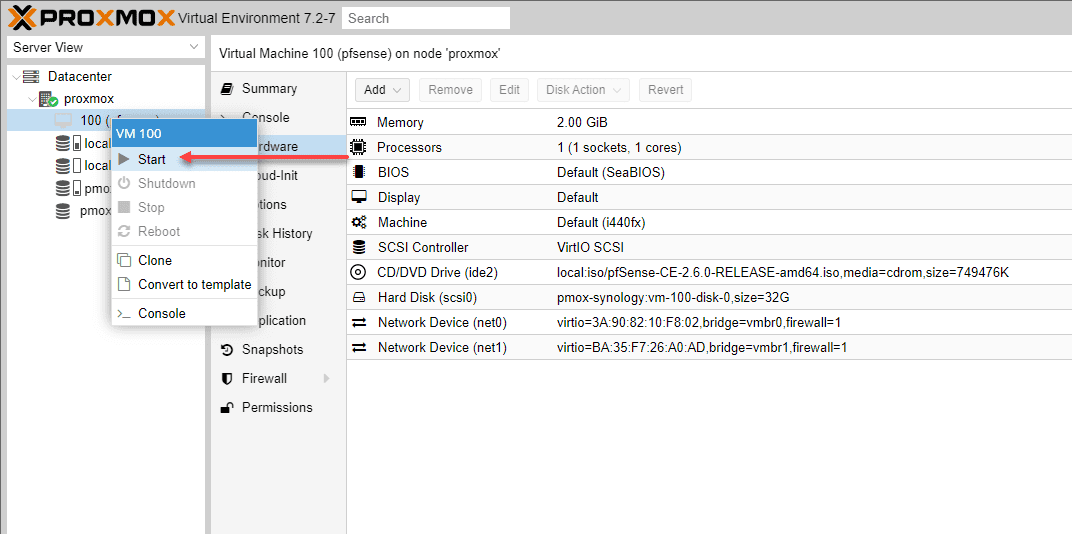Collapse the proxmox node tree
This screenshot has width=1072, height=534.
(31, 99)
